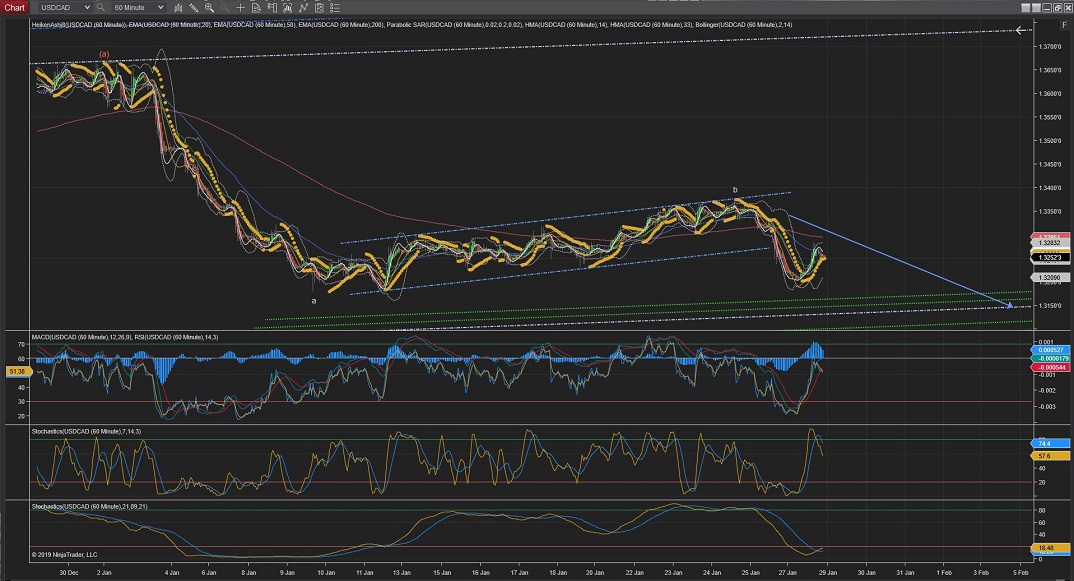This screenshot has height=581, width=1074.
Task: Click the 1.3150 price axis label
Action: tap(1050, 306)
